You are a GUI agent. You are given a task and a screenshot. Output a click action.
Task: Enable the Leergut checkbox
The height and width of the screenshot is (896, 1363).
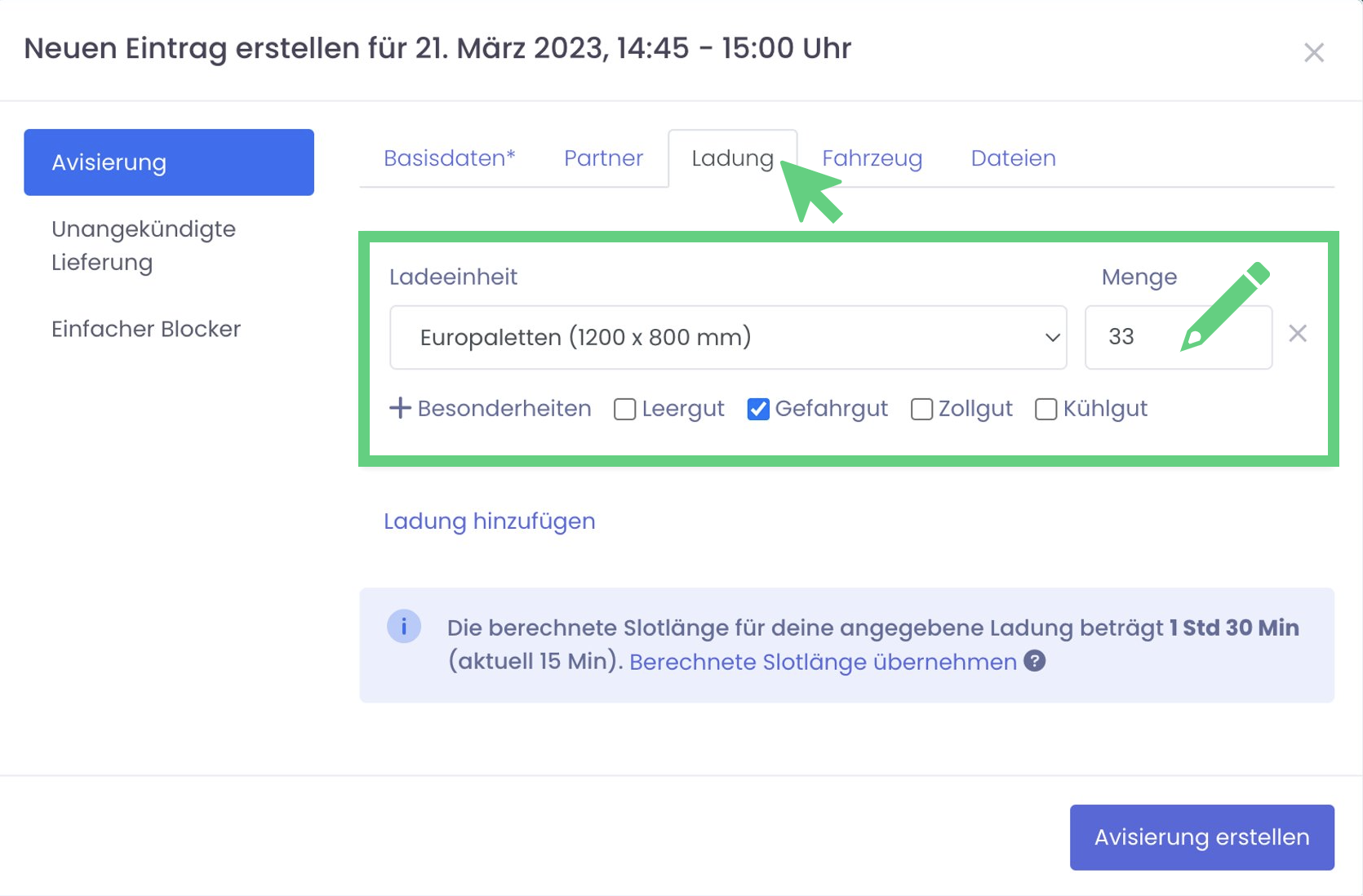[624, 409]
